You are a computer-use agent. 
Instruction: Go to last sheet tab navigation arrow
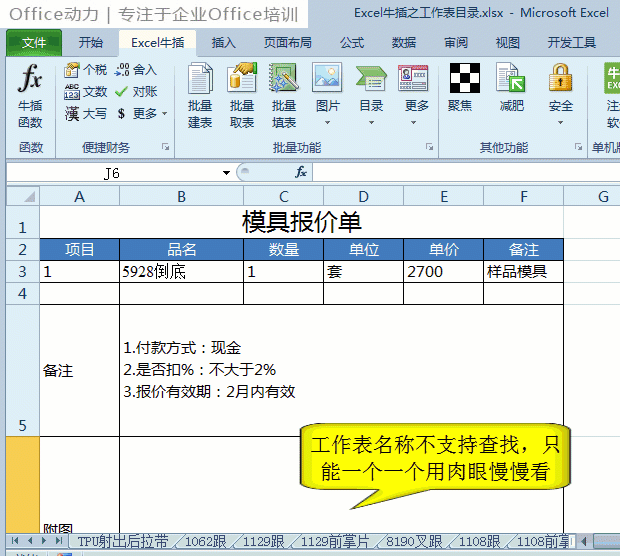tap(59, 541)
